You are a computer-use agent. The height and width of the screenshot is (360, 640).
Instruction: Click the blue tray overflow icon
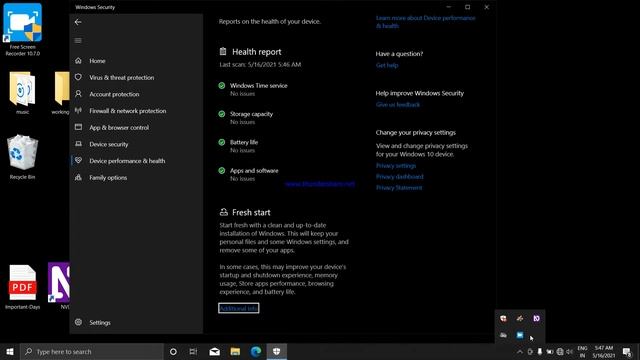click(x=520, y=335)
